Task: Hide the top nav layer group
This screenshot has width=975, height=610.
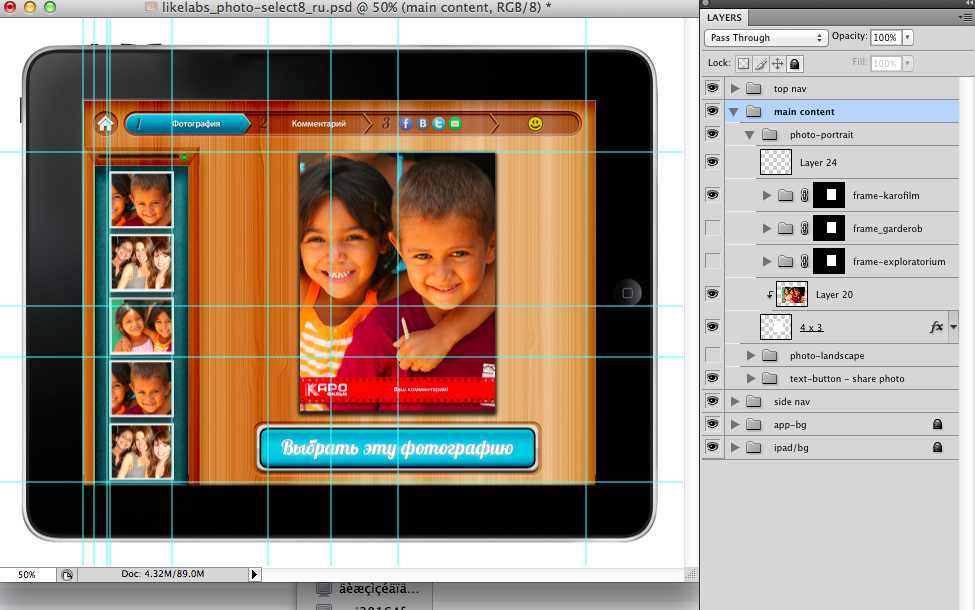Action: tap(712, 89)
